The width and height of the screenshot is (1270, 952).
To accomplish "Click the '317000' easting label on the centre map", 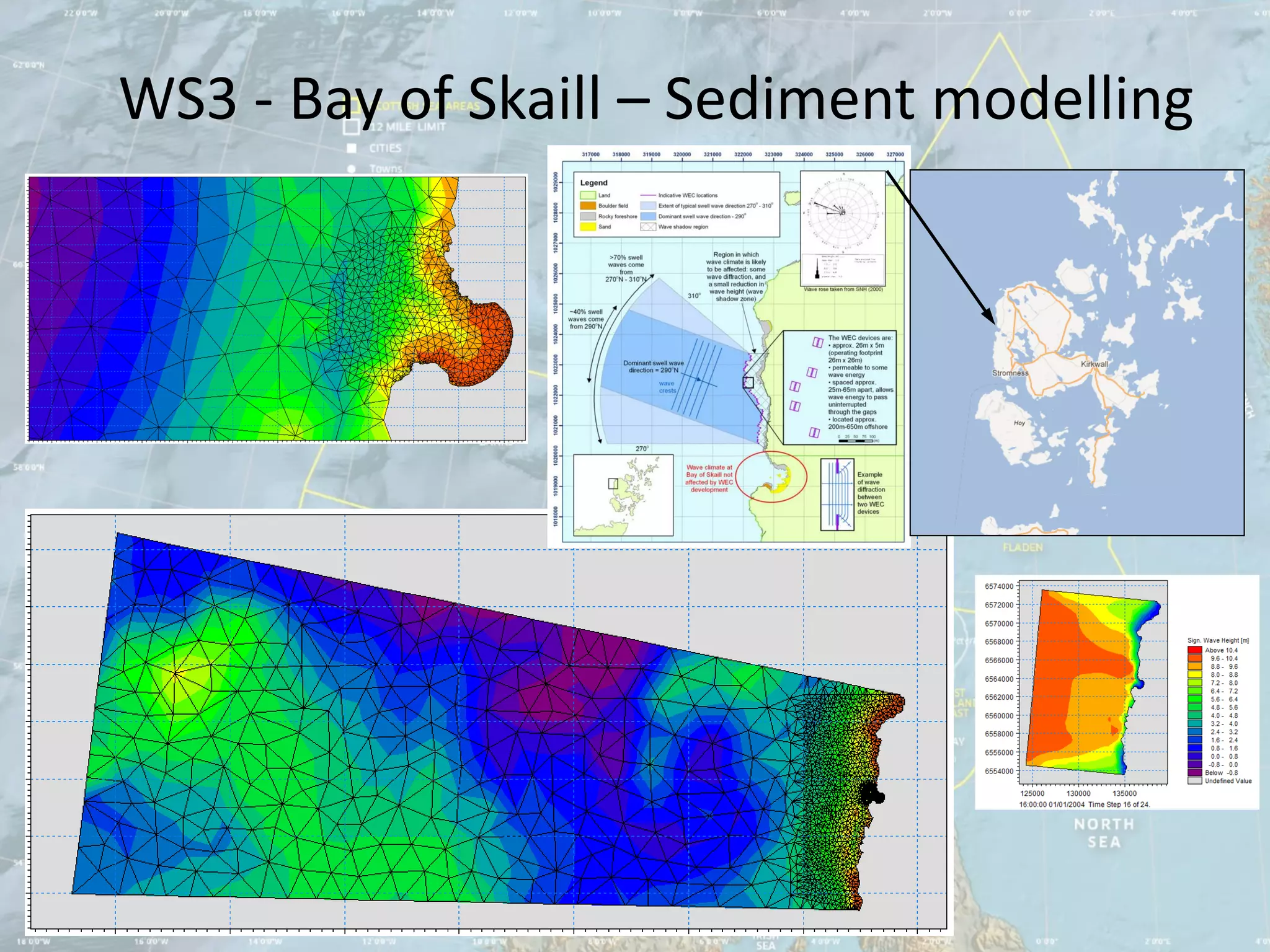I will click(590, 154).
